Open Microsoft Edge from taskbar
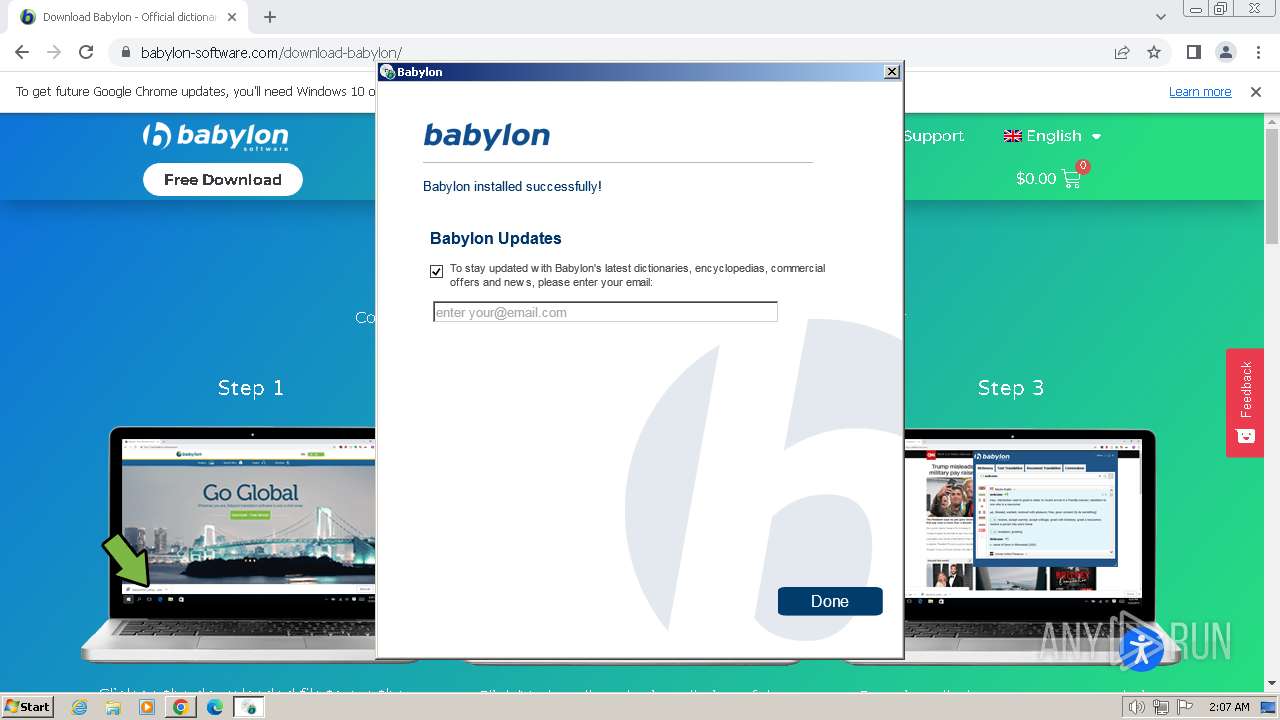 click(x=215, y=707)
